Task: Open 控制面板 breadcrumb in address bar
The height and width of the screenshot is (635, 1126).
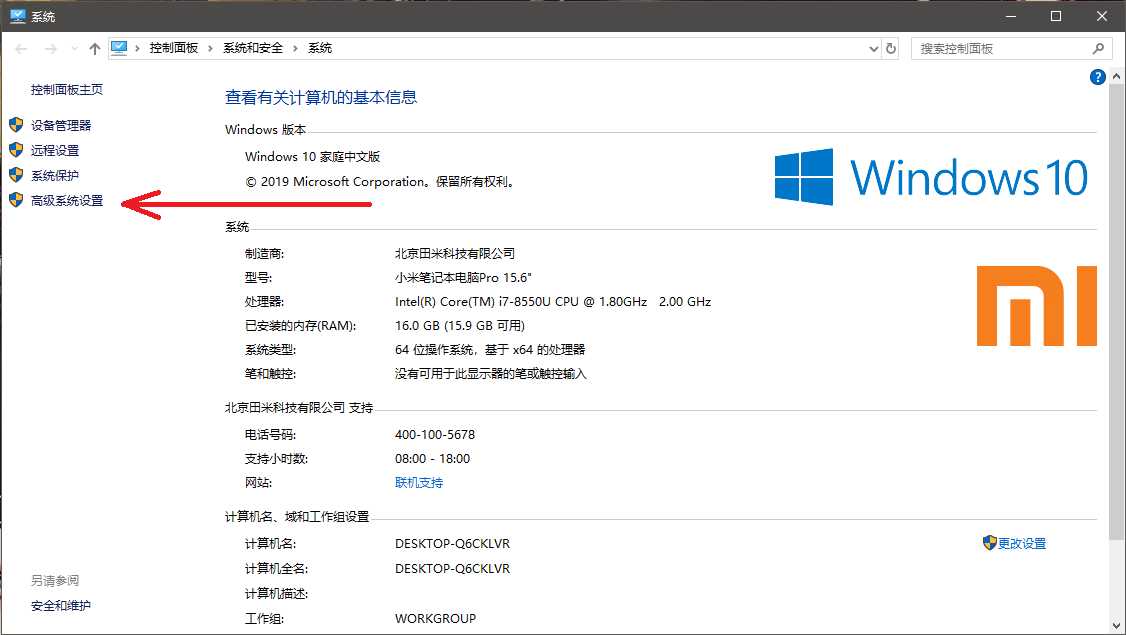Action: (174, 48)
